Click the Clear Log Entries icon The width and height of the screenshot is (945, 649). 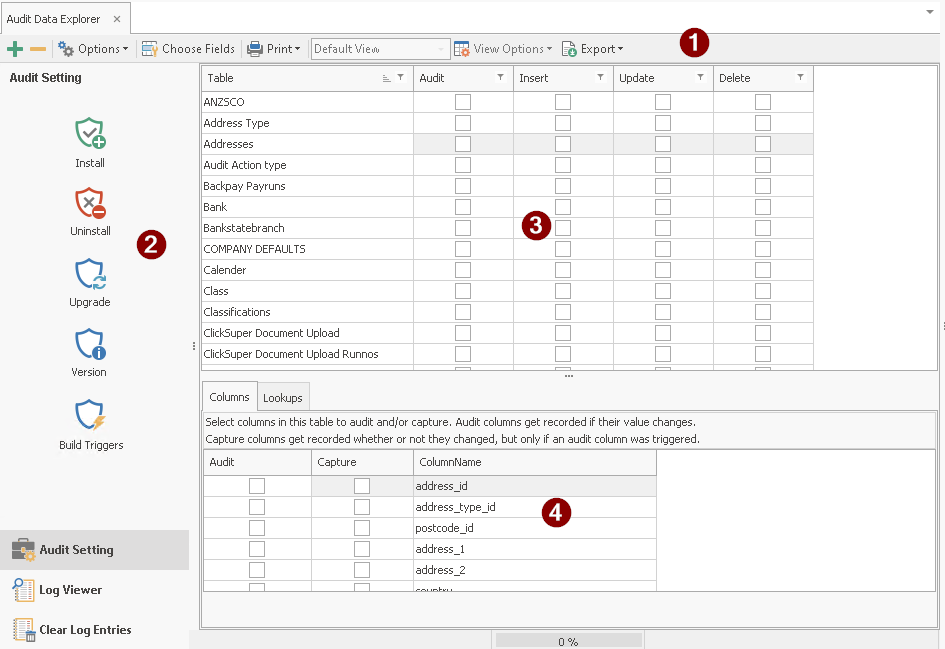click(24, 630)
